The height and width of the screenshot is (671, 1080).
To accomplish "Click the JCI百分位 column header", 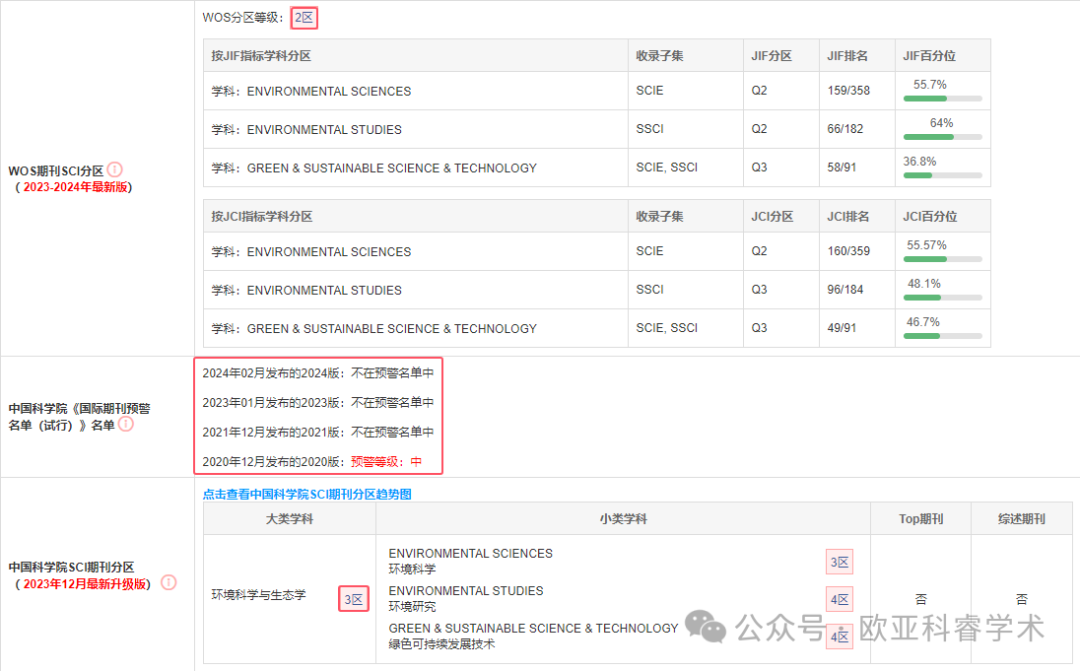I will pyautogui.click(x=943, y=216).
